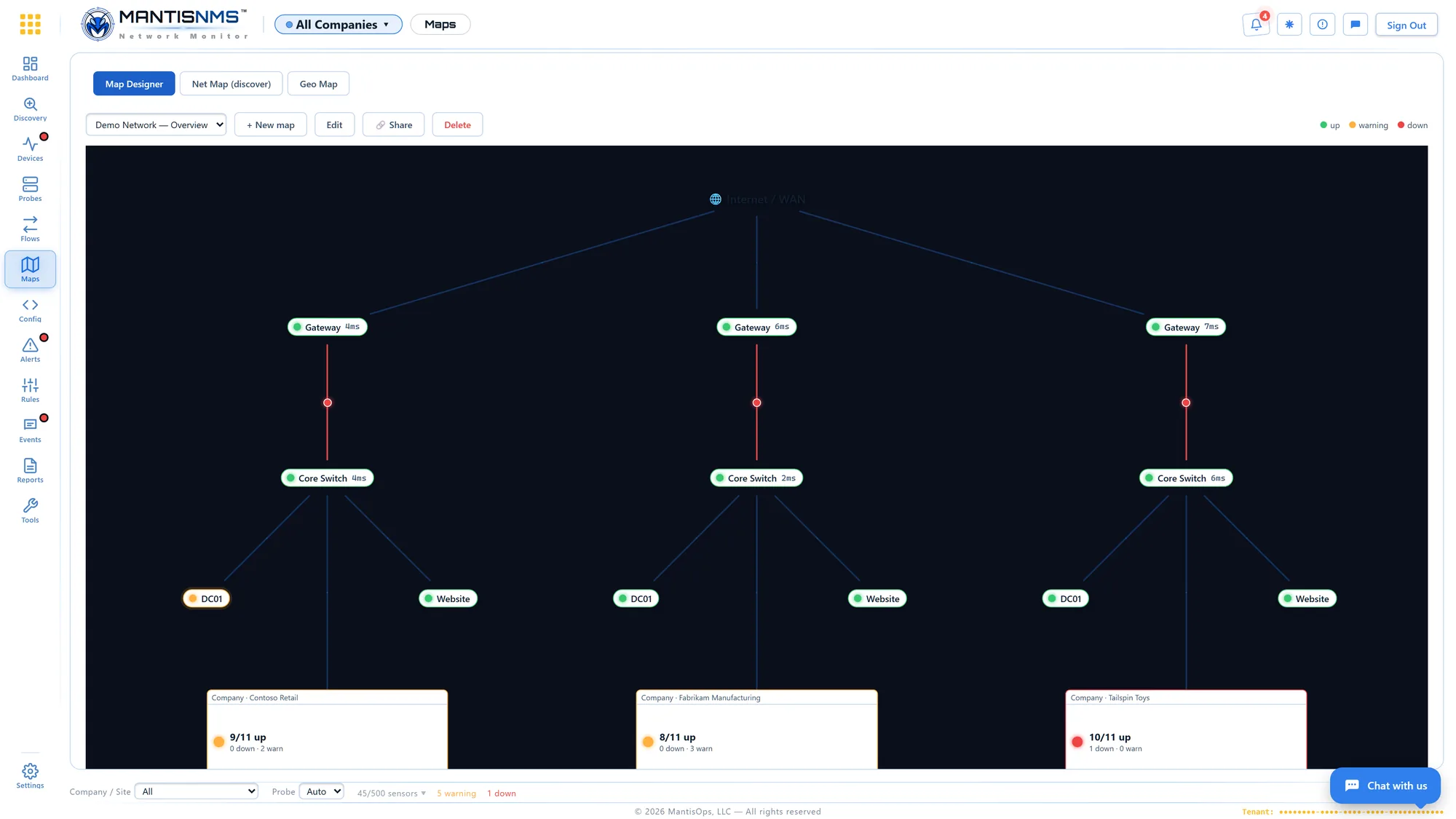This screenshot has height=819, width=1456.
Task: Click the 1 down status text
Action: (x=502, y=793)
